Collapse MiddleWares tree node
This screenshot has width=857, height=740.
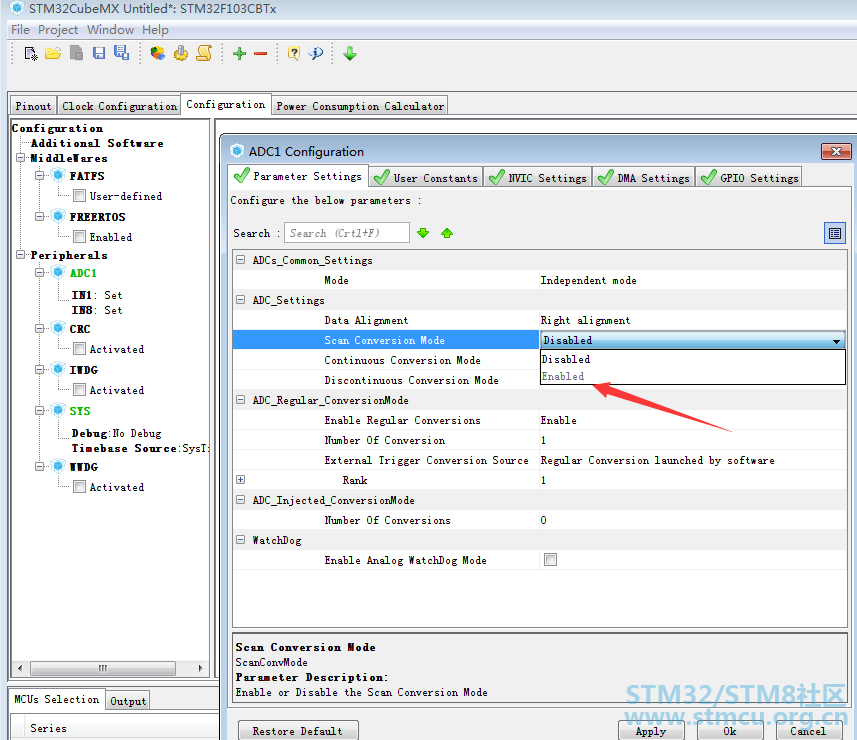[21, 158]
